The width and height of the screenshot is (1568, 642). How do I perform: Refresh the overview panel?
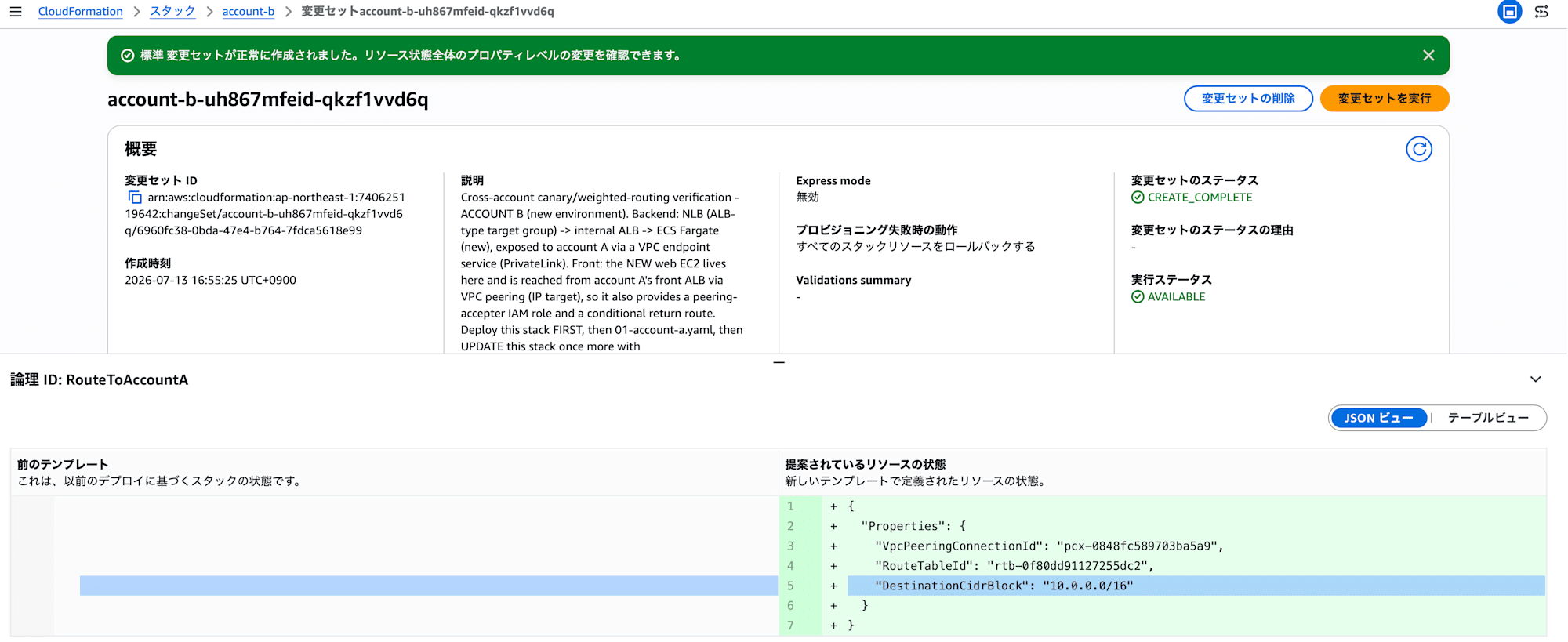tap(1418, 149)
